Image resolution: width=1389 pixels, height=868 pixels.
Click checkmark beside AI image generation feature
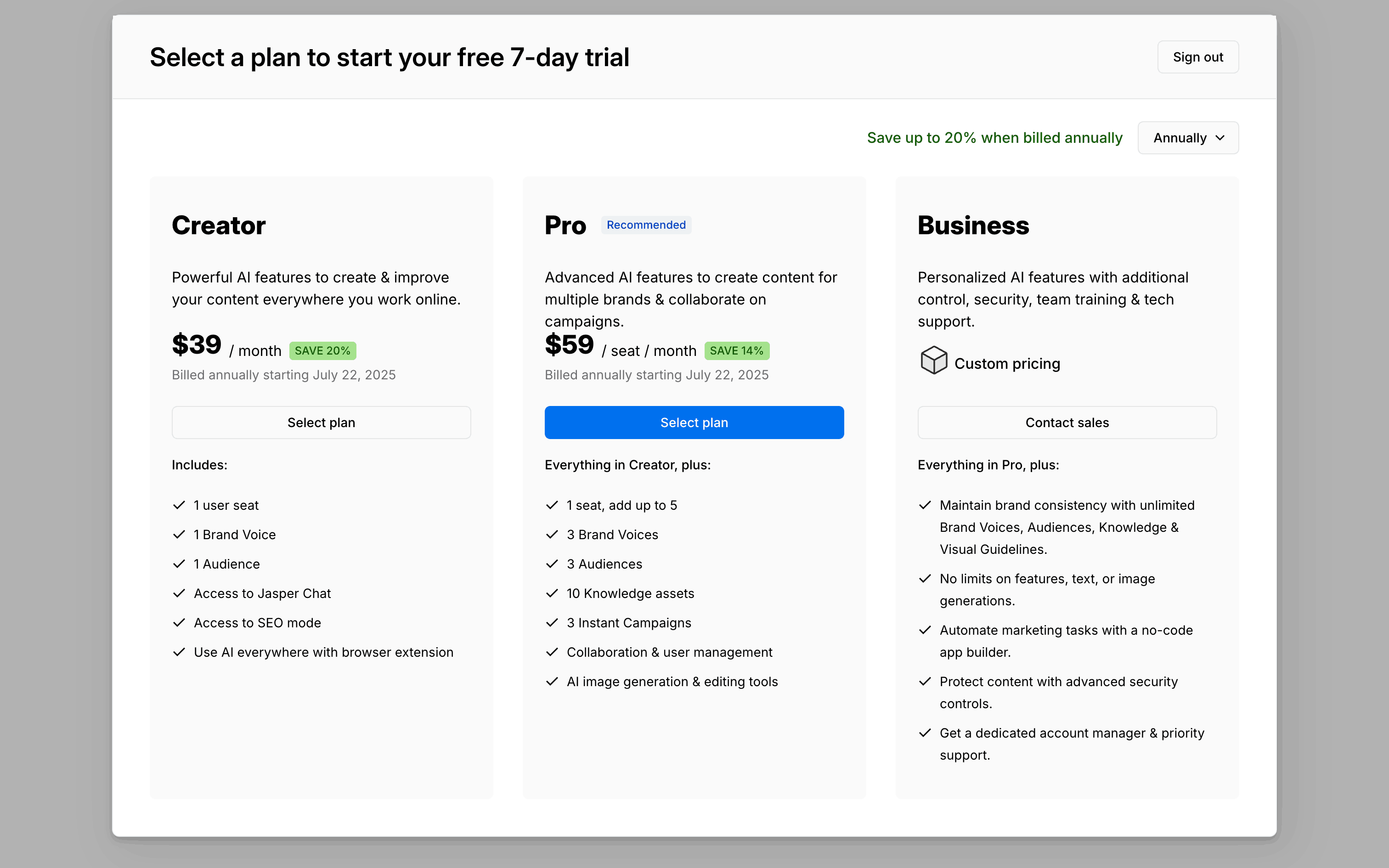[x=552, y=682]
